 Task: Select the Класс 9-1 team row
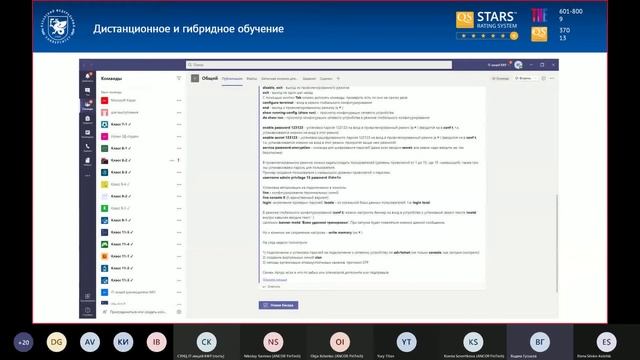tap(141, 220)
